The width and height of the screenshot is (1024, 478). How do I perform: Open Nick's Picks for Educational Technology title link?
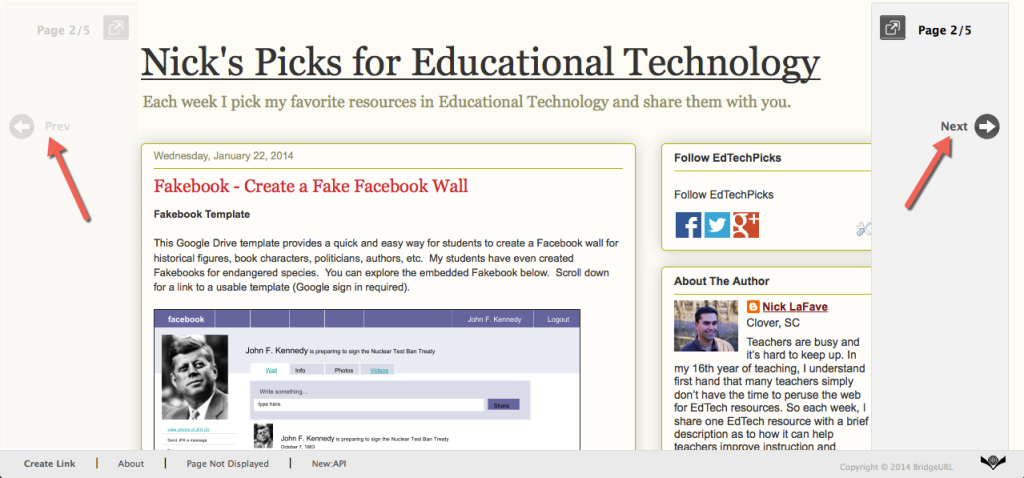pyautogui.click(x=481, y=63)
